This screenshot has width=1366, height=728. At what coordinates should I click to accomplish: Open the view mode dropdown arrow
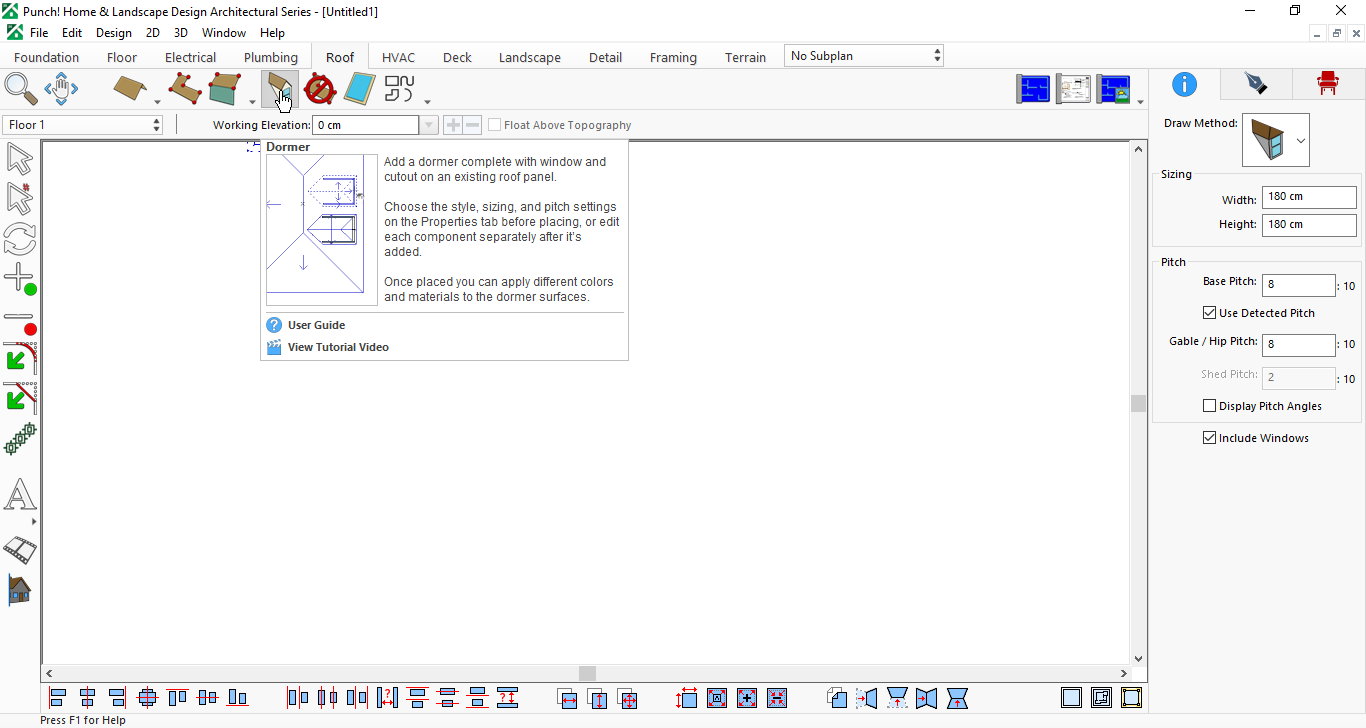(1141, 102)
